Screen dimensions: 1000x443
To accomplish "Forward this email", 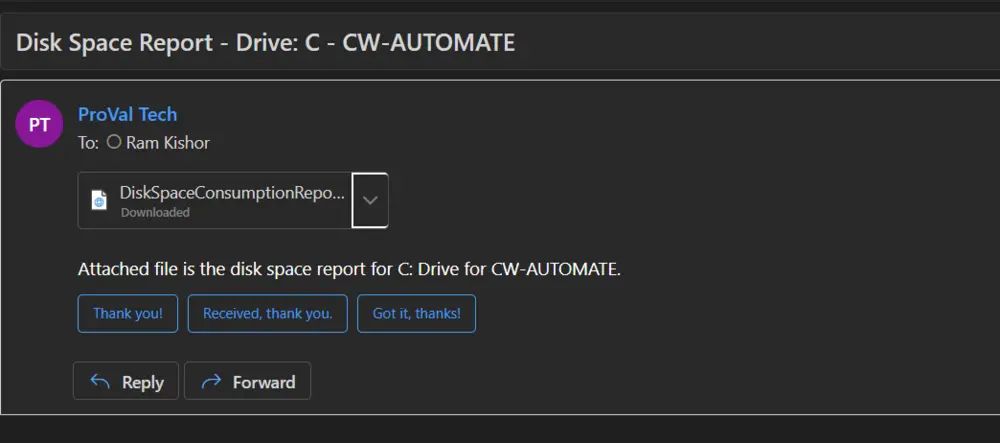I will click(x=247, y=381).
